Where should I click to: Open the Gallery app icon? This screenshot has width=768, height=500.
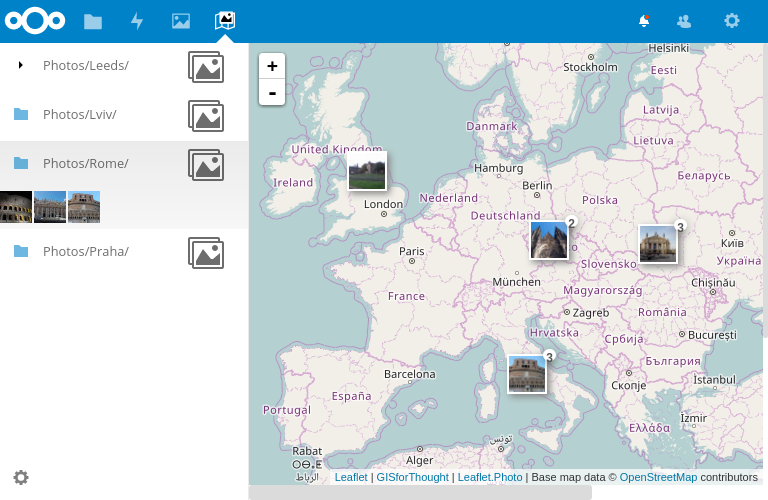[181, 21]
